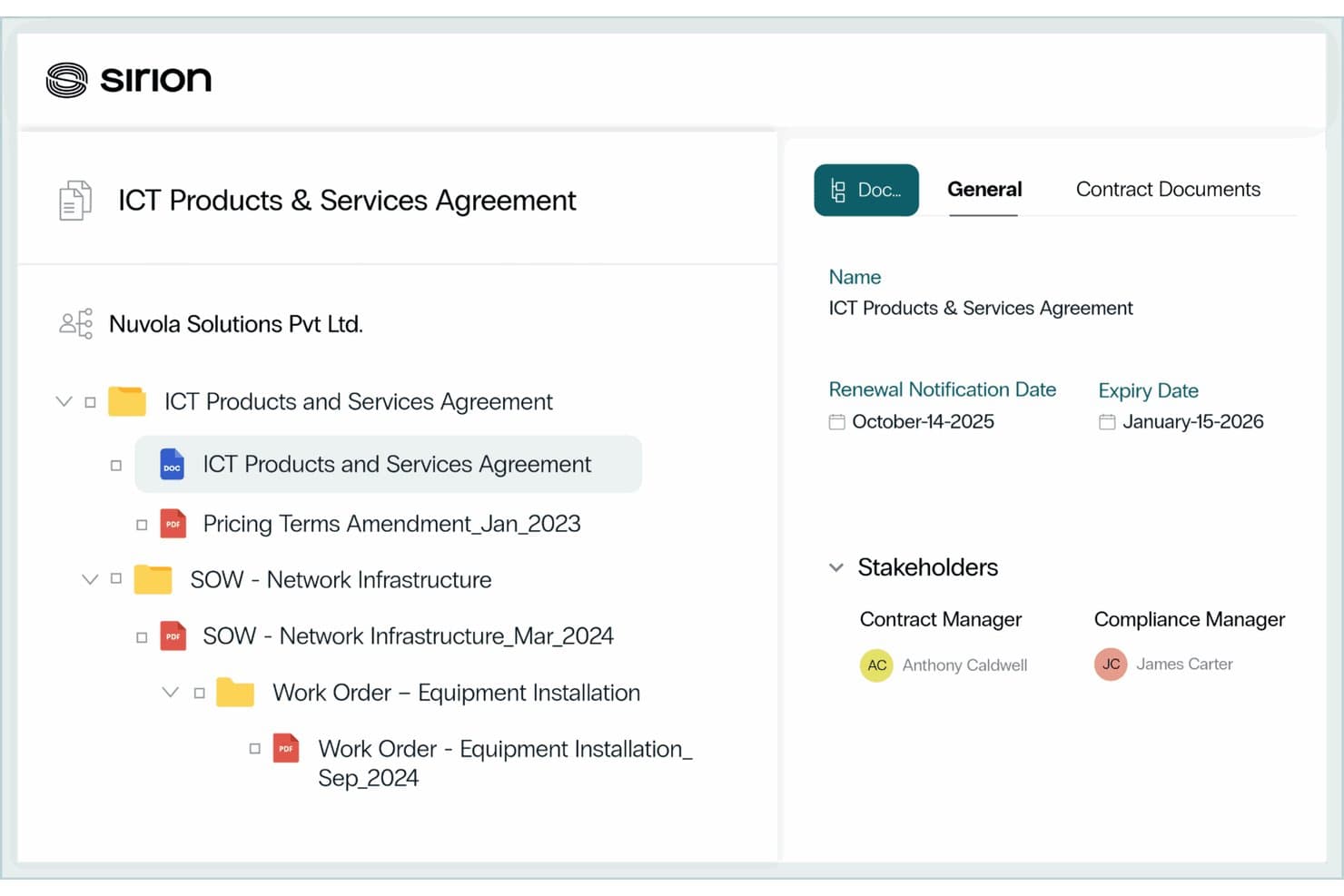The width and height of the screenshot is (1344, 896).
Task: Click James Carter's name
Action: tap(1184, 665)
